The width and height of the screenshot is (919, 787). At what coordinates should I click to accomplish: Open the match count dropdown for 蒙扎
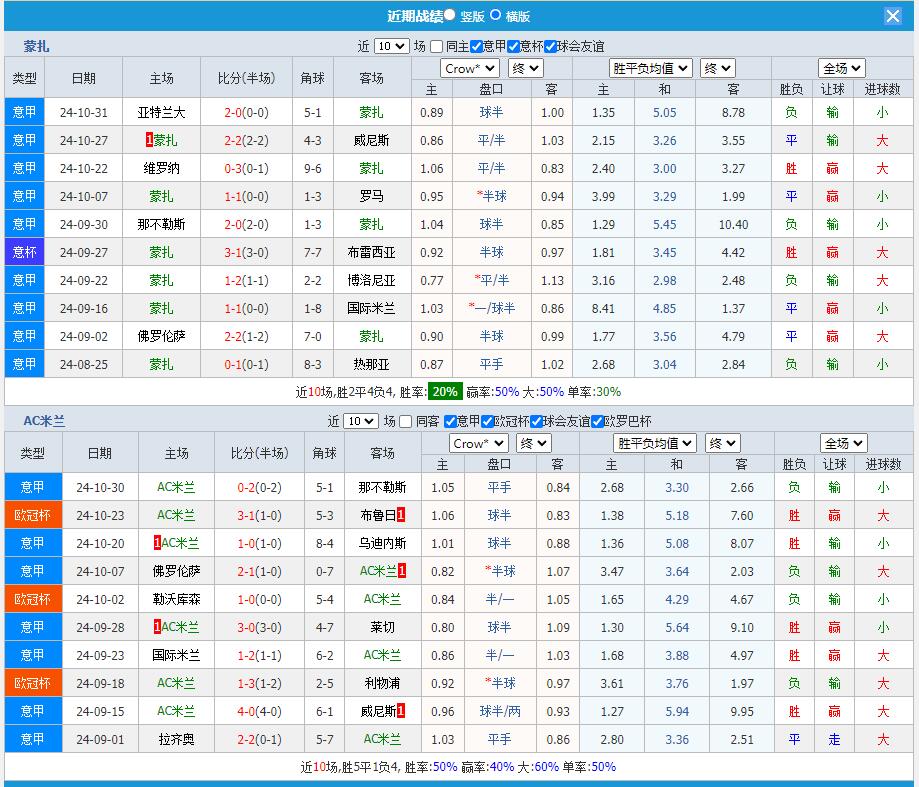tap(392, 46)
